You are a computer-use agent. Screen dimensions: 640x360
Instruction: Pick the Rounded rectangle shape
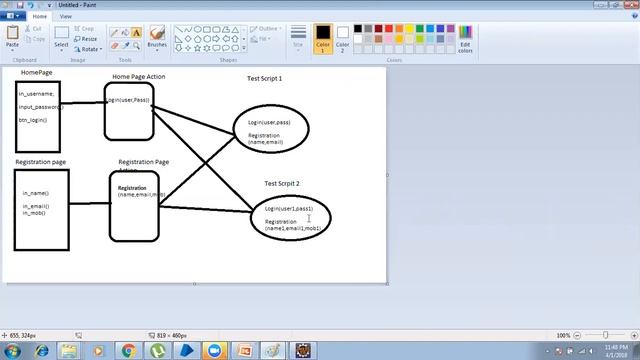(216, 29)
